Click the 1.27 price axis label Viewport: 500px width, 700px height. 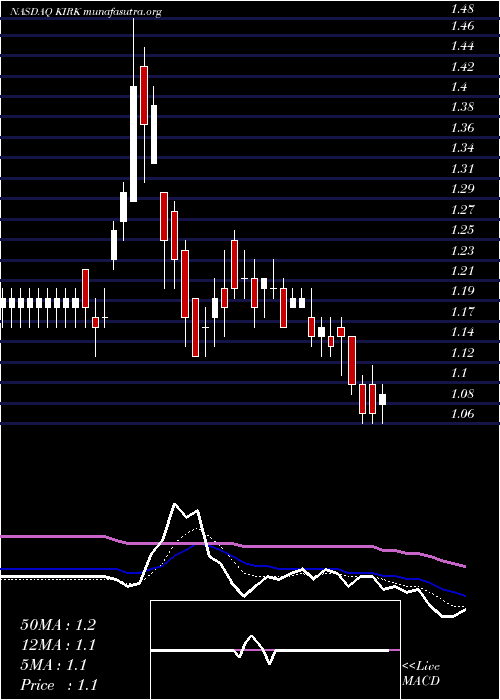[x=462, y=209]
